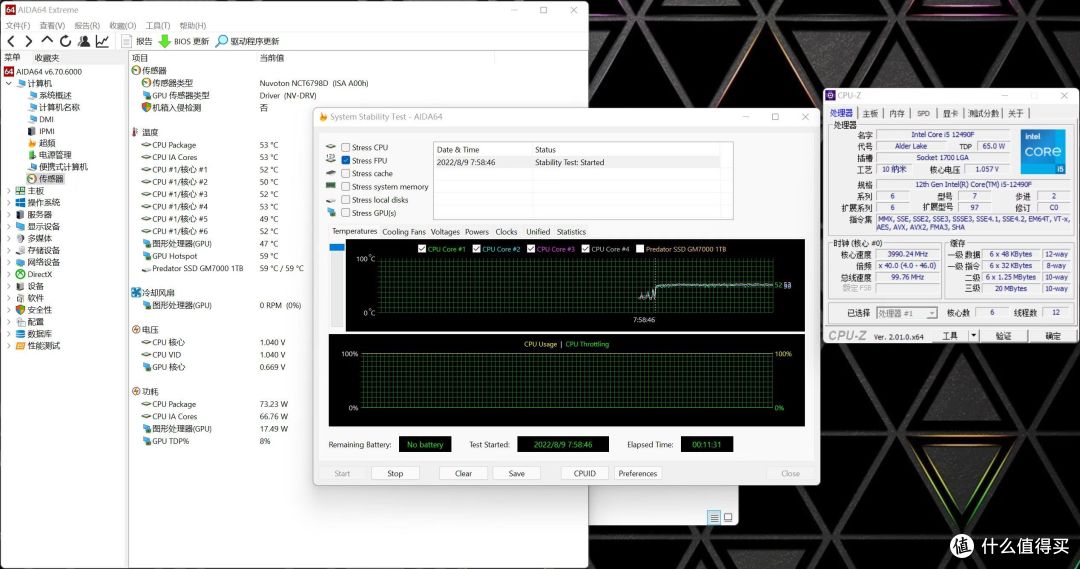Enable Stress system memory checkbox
The image size is (1080, 569).
pos(346,187)
